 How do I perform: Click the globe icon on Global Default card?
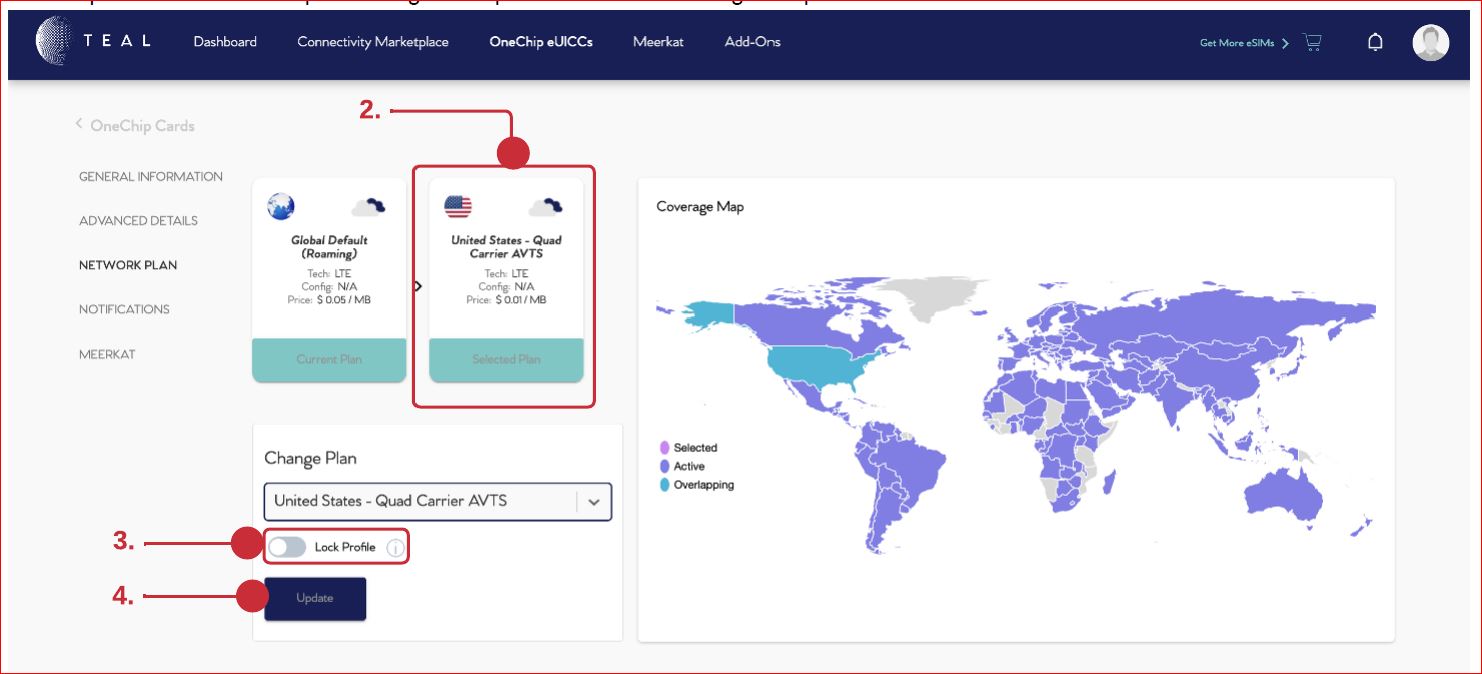(x=280, y=206)
